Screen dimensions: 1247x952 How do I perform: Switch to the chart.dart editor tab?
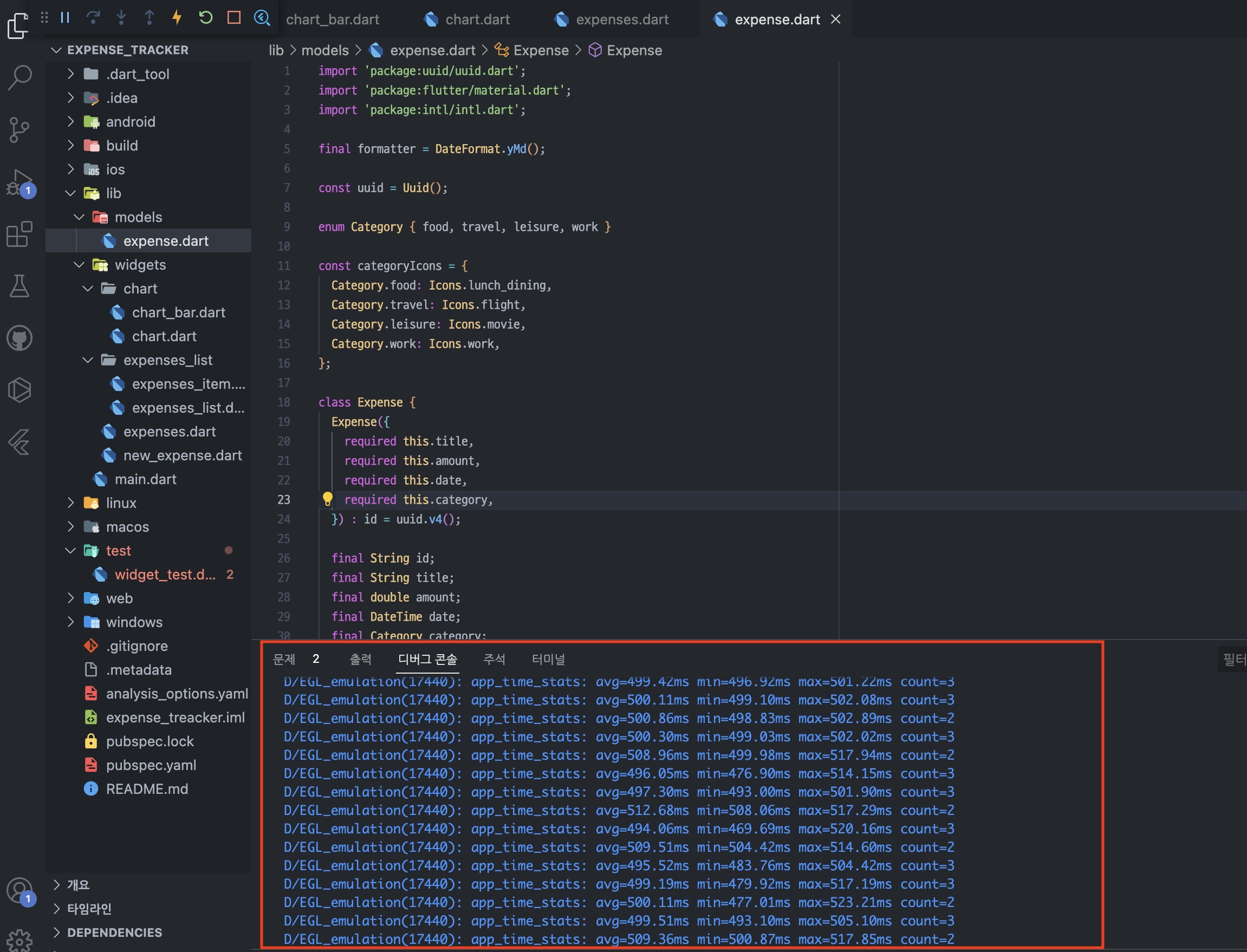[x=477, y=20]
